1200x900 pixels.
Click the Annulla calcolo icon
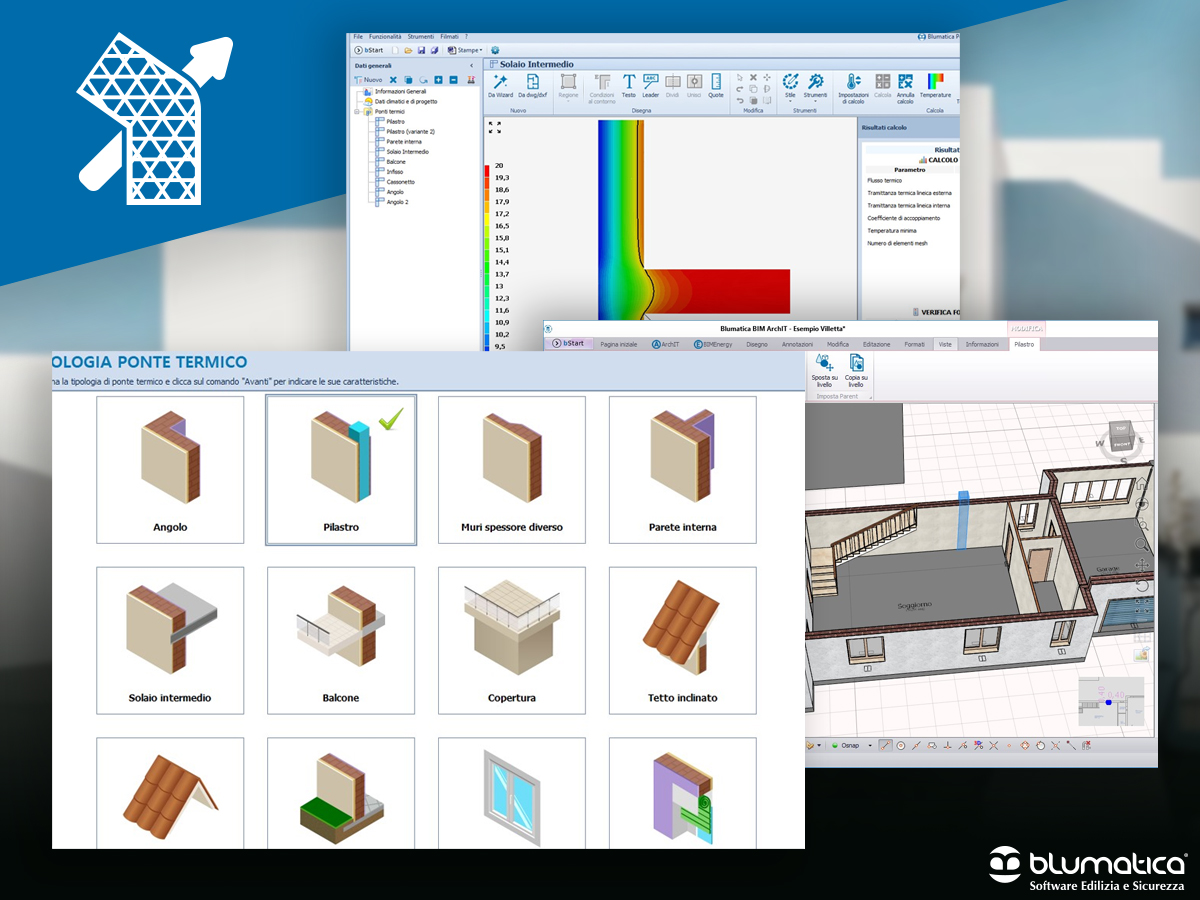coord(905,82)
